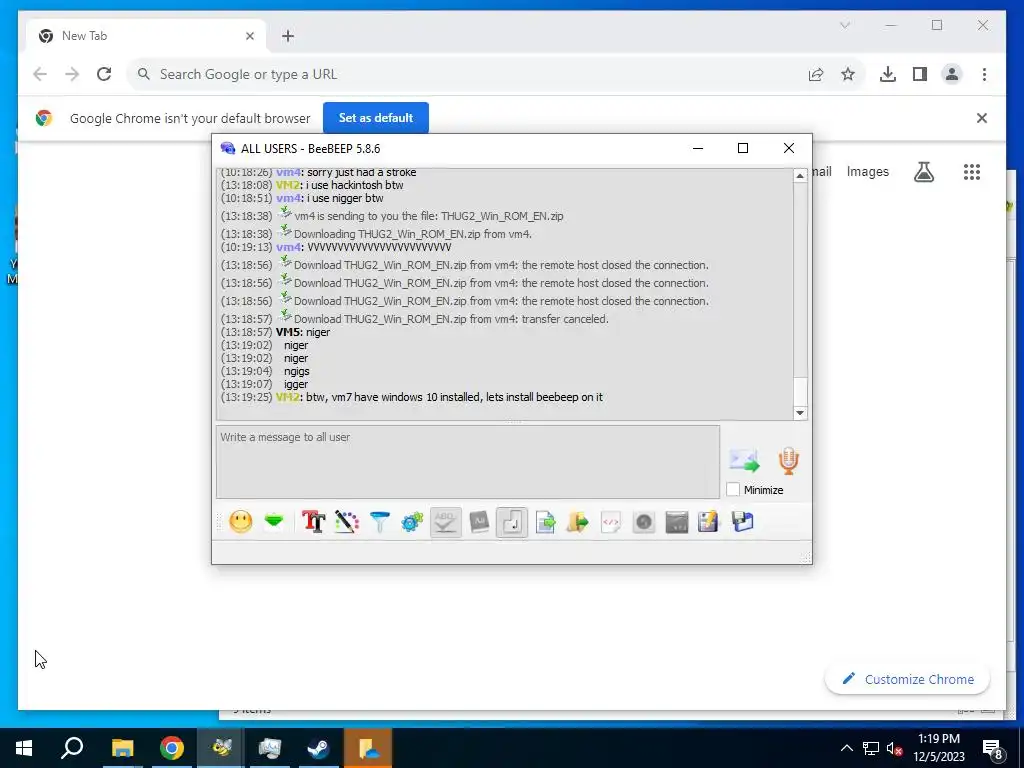Click message 'sorry just had a stroke'
Viewport: 1024px width, 768px height.
361,172
